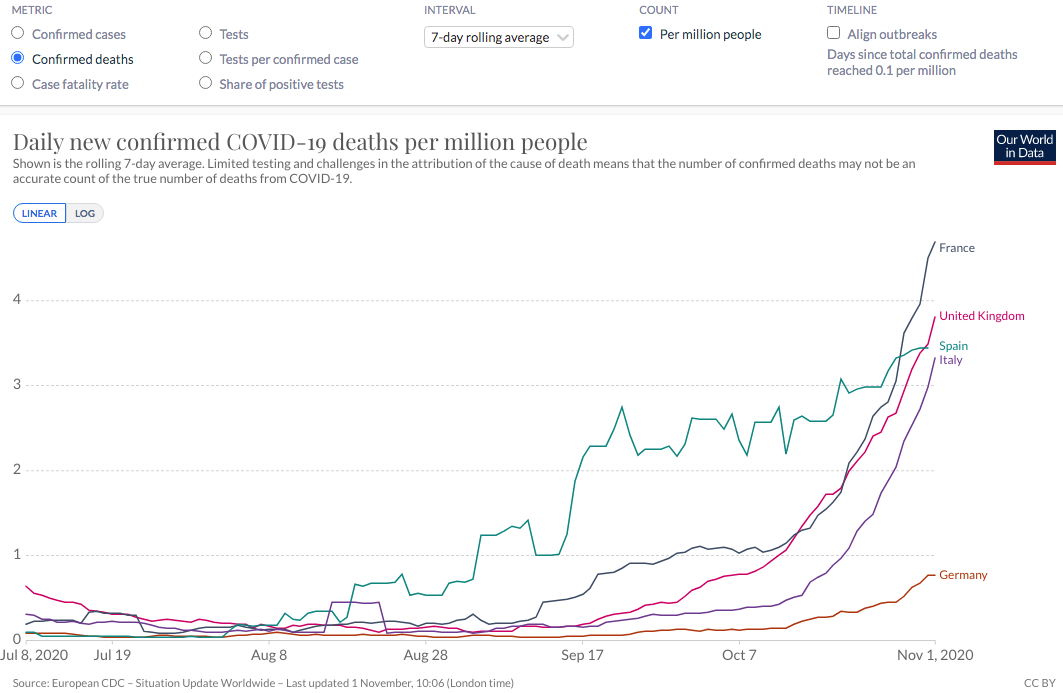Open the 7-day rolling average dropdown
The image size is (1063, 693).
tap(499, 37)
